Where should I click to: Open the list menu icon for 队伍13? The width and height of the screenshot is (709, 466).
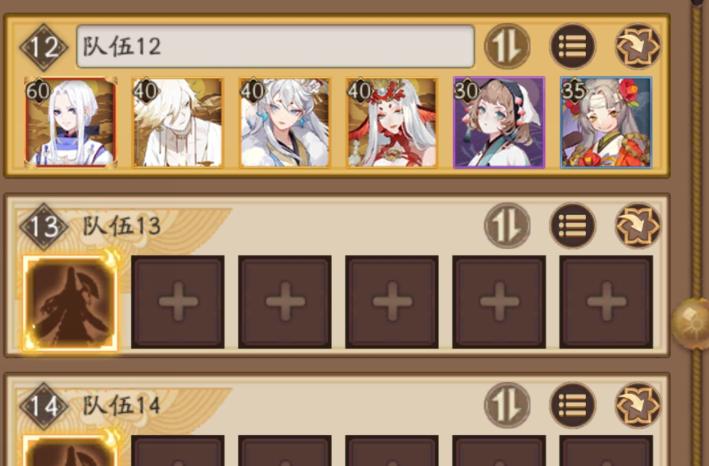click(572, 225)
